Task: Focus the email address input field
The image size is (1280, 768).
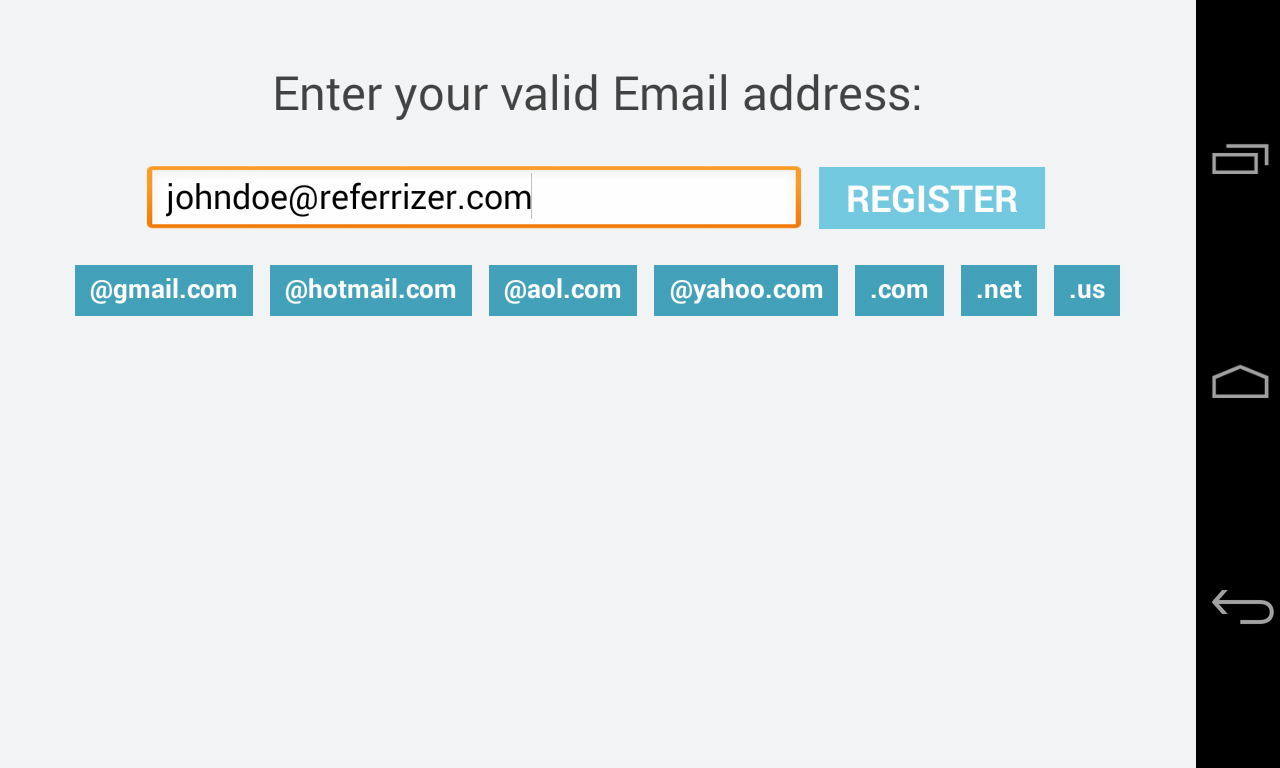Action: [473, 197]
